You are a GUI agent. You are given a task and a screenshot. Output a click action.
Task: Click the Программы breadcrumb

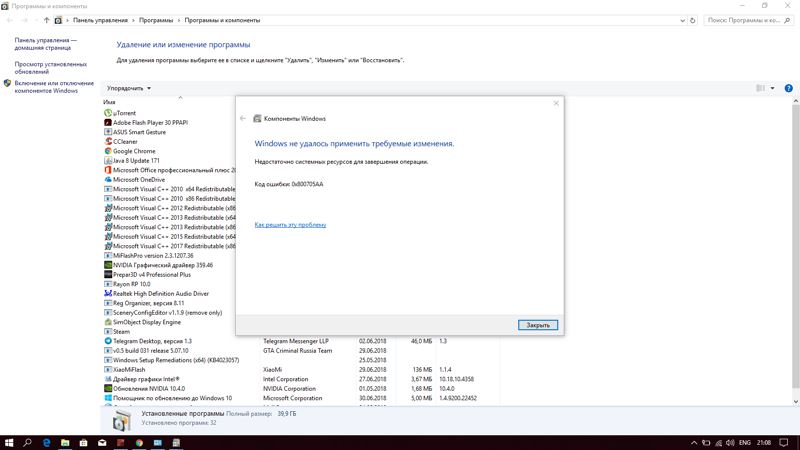[156, 20]
